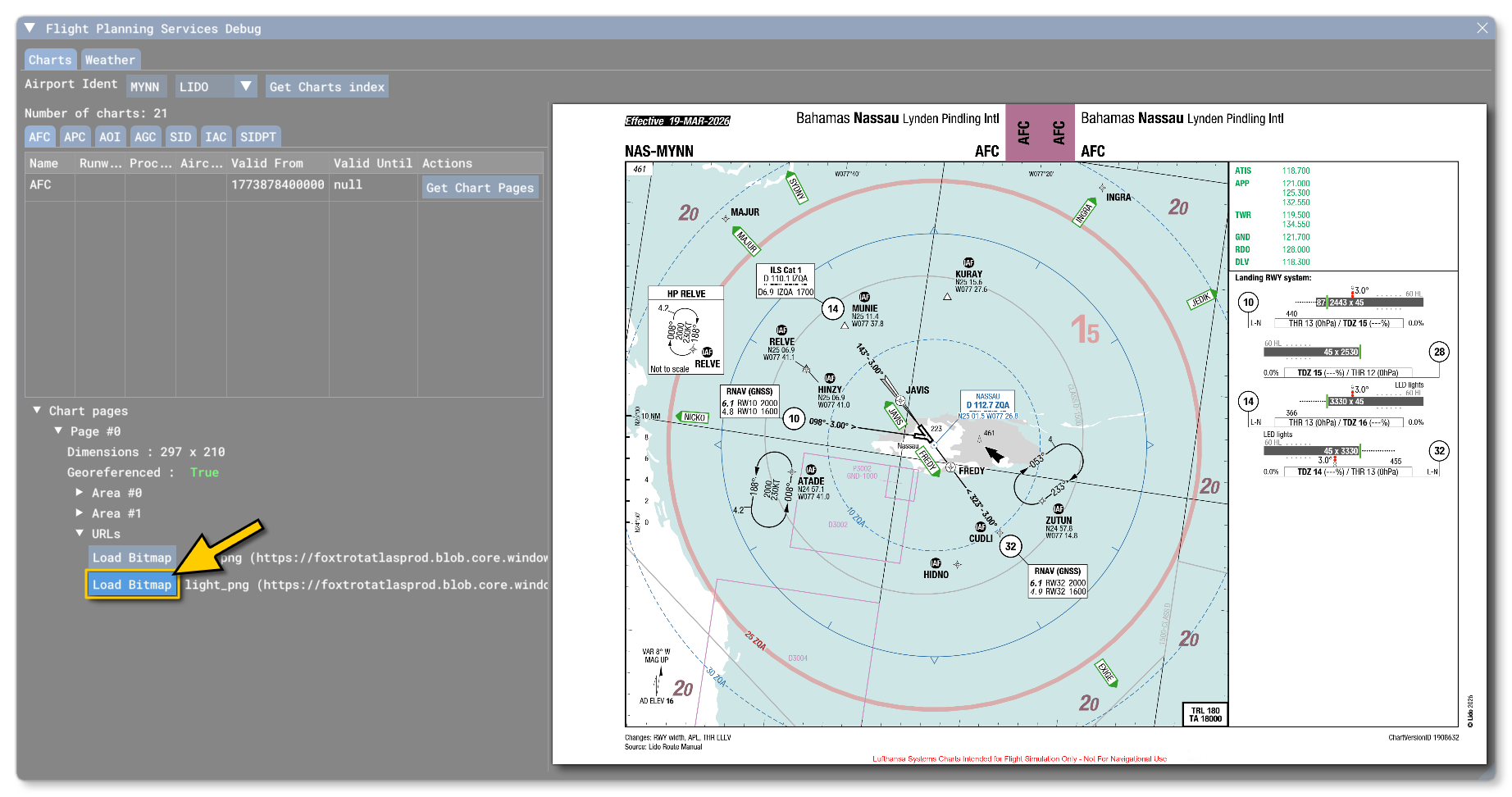Select the IAC chart type filter
Viewport: 1512px width, 797px height.
coord(216,136)
